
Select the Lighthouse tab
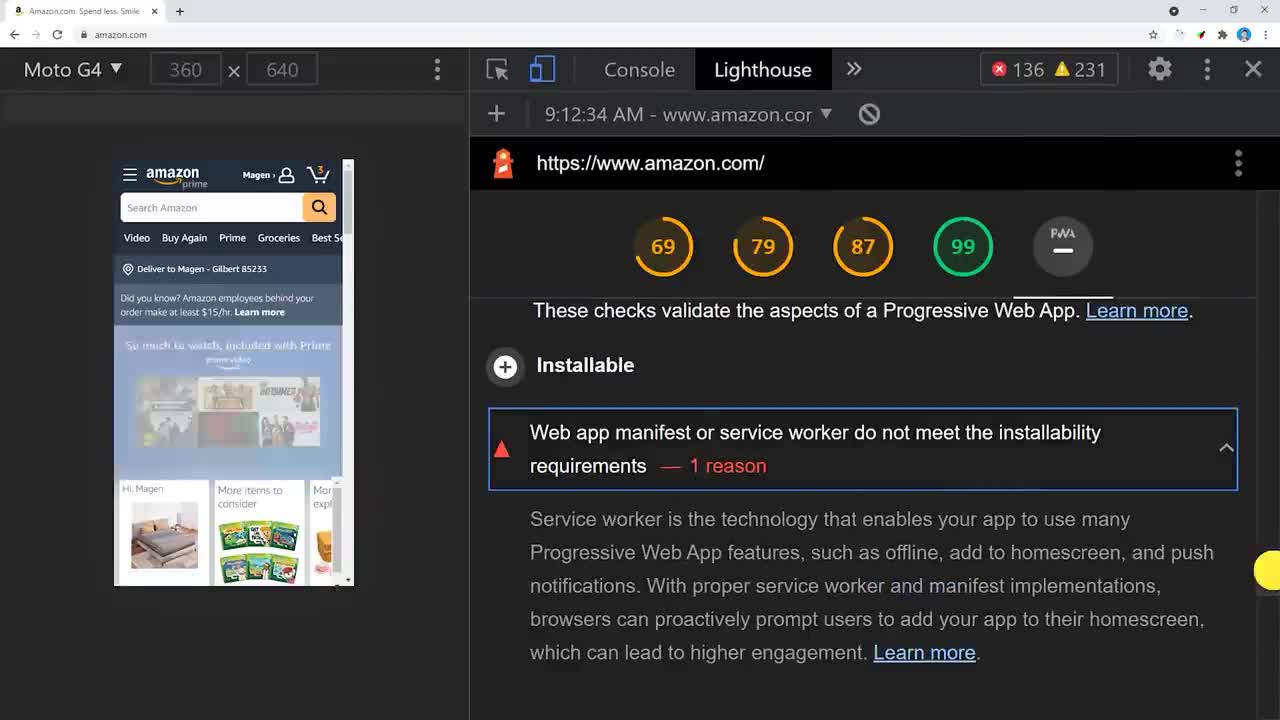click(762, 70)
